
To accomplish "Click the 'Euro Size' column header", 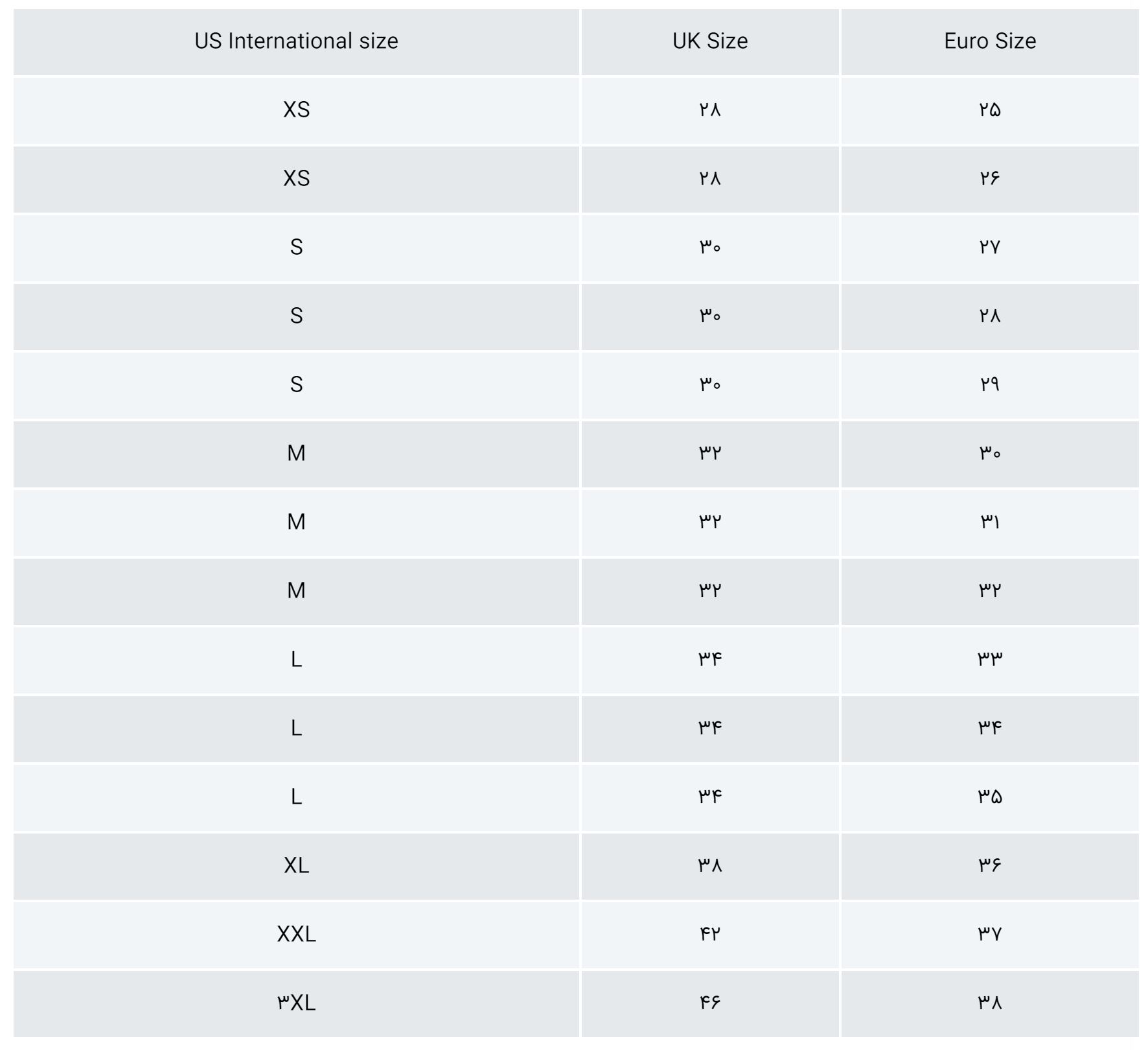I will [990, 41].
